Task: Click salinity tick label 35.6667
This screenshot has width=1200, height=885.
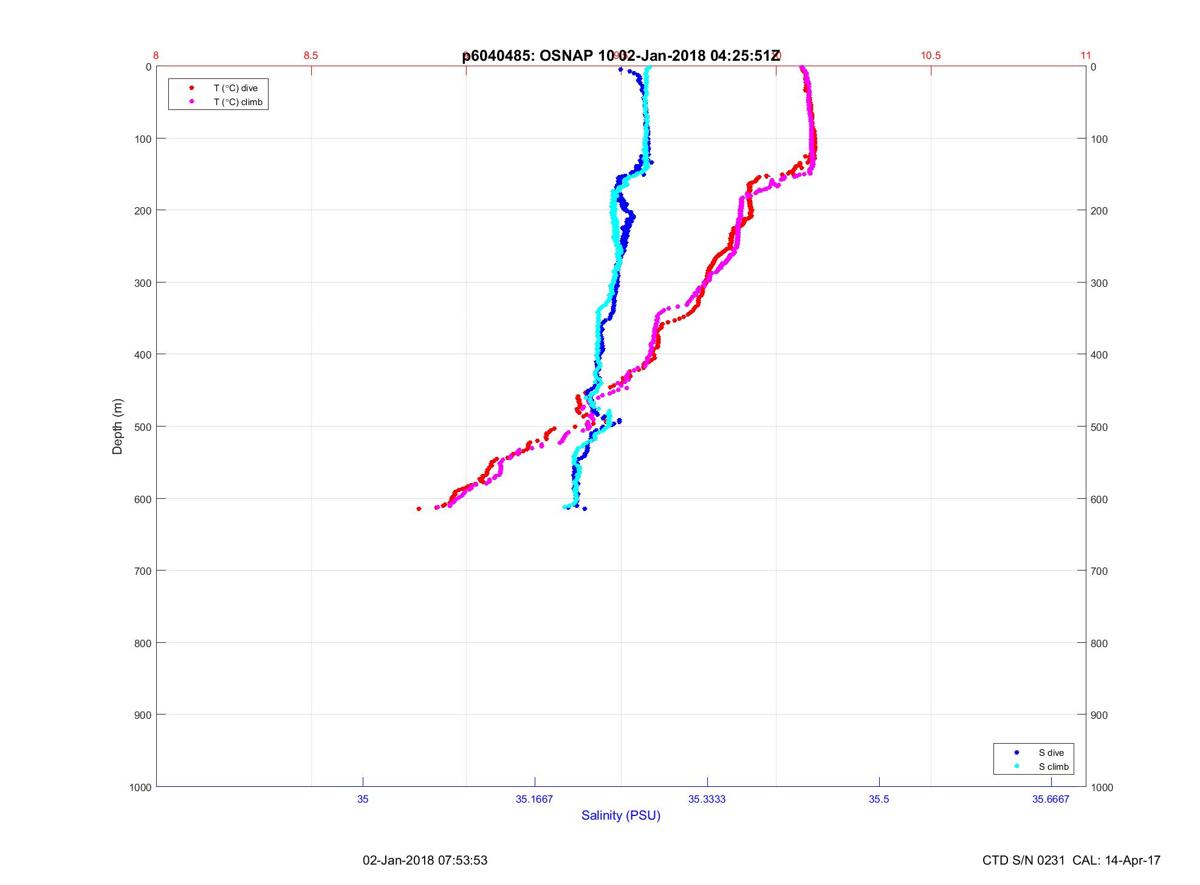Action: tap(1051, 798)
